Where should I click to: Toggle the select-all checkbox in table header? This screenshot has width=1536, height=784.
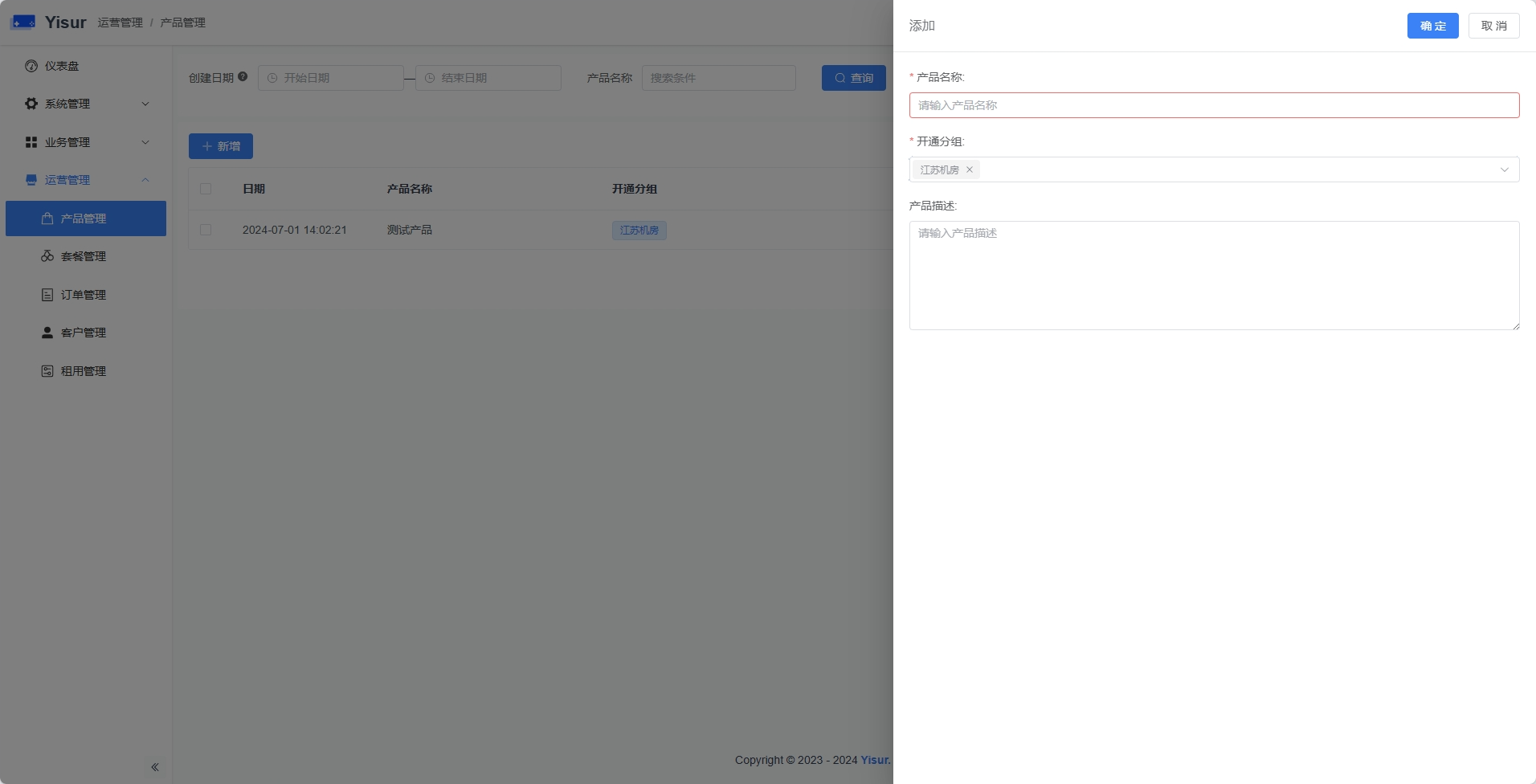pos(206,189)
